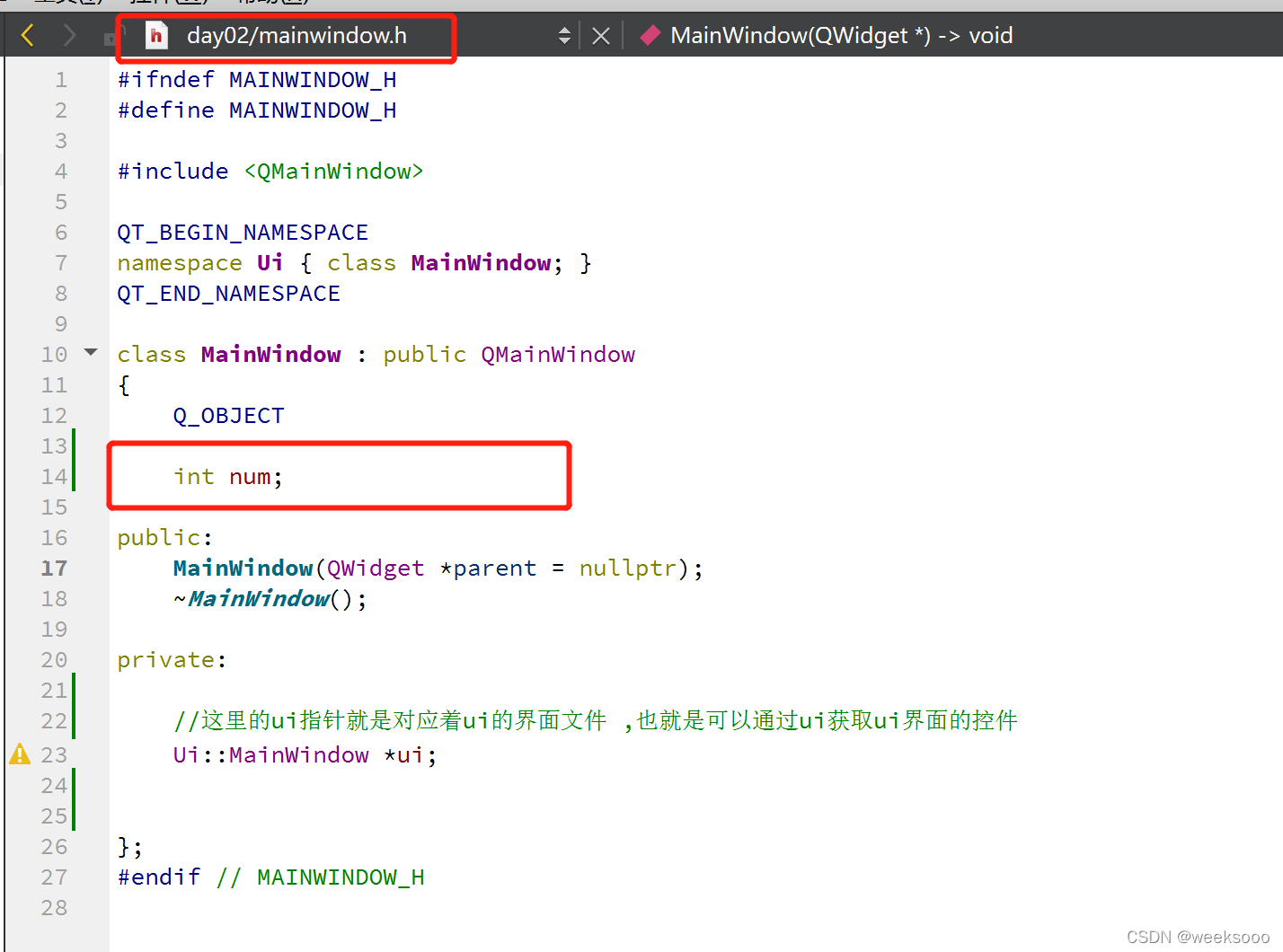Click the 'public:' access specifier
Screen dimensions: 1283x952
pyautogui.click(x=165, y=538)
